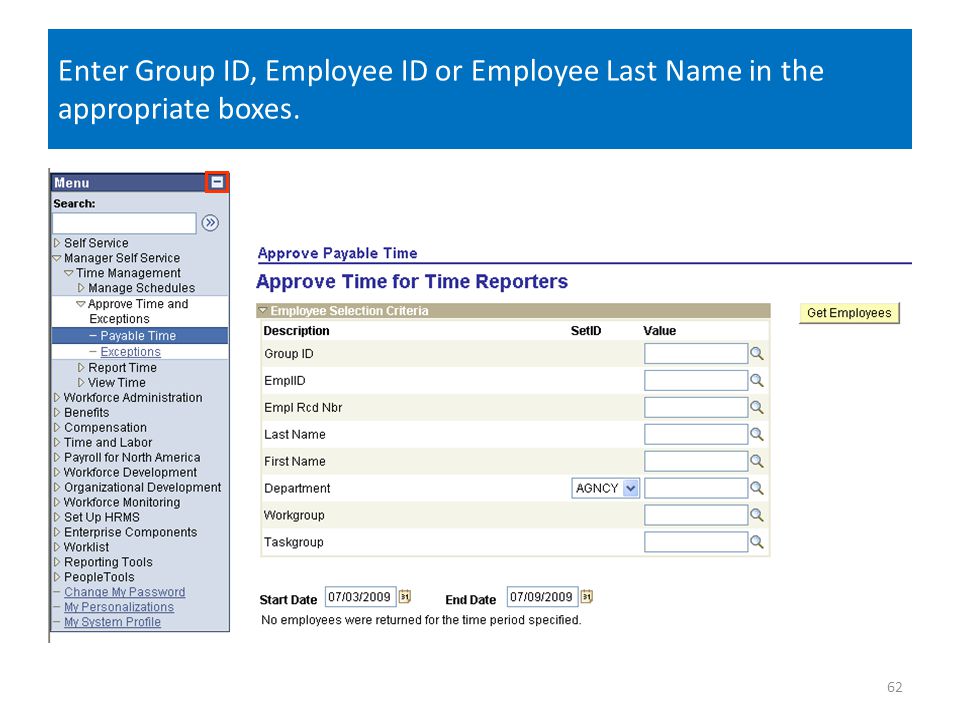
Task: Expand the Manage Schedules folder
Action: (x=81, y=288)
